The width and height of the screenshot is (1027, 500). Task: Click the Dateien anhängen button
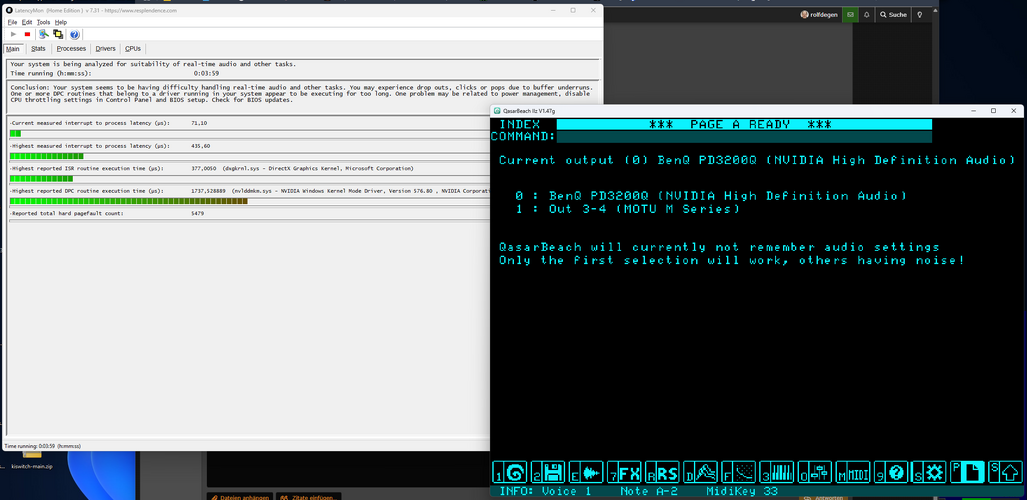[239, 497]
